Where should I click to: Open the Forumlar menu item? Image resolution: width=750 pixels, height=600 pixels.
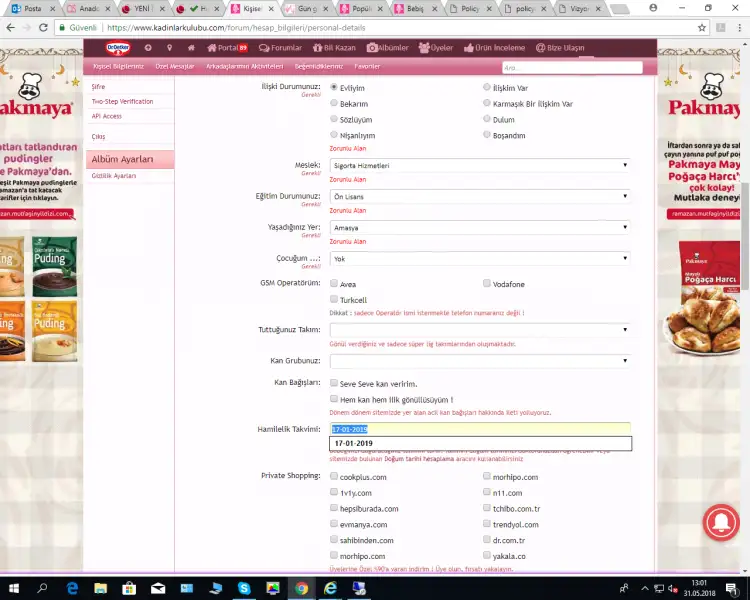[280, 47]
